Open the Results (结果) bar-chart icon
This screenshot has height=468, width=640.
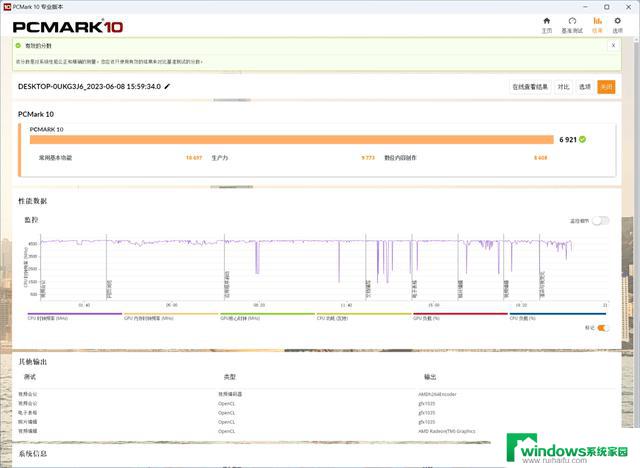click(x=597, y=21)
